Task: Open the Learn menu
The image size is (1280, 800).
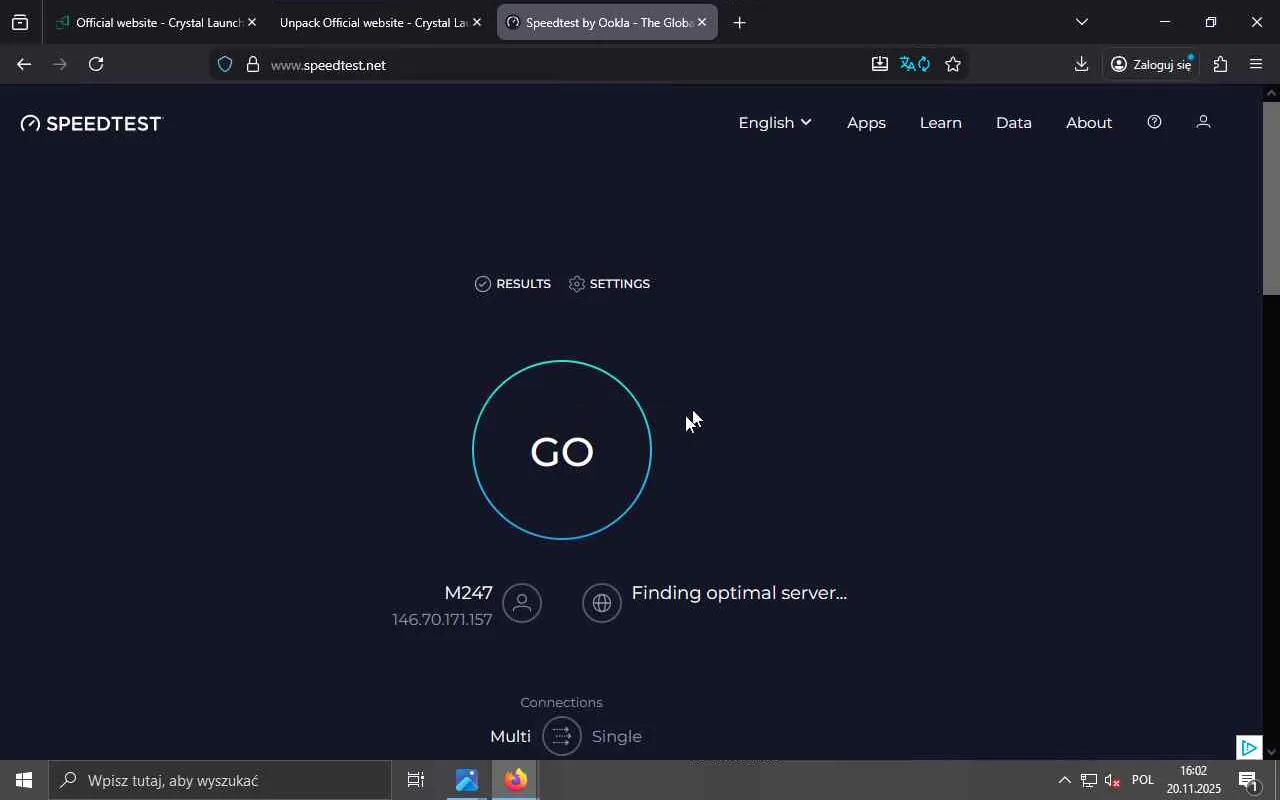Action: coord(941,122)
